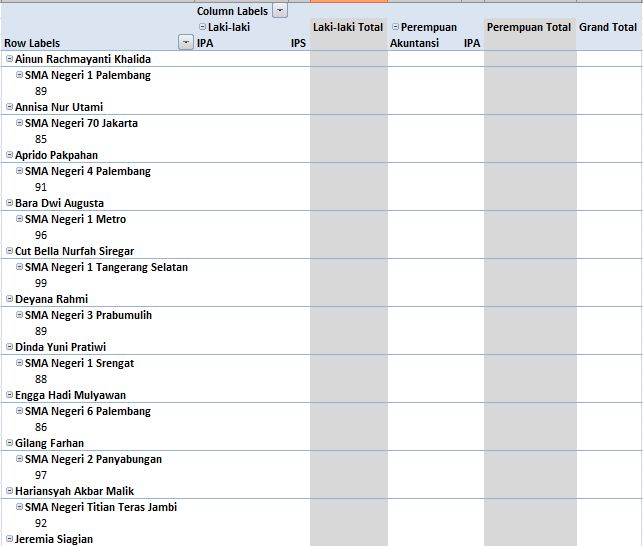The width and height of the screenshot is (643, 546).
Task: Select the Grand Total column header
Action: (608, 27)
